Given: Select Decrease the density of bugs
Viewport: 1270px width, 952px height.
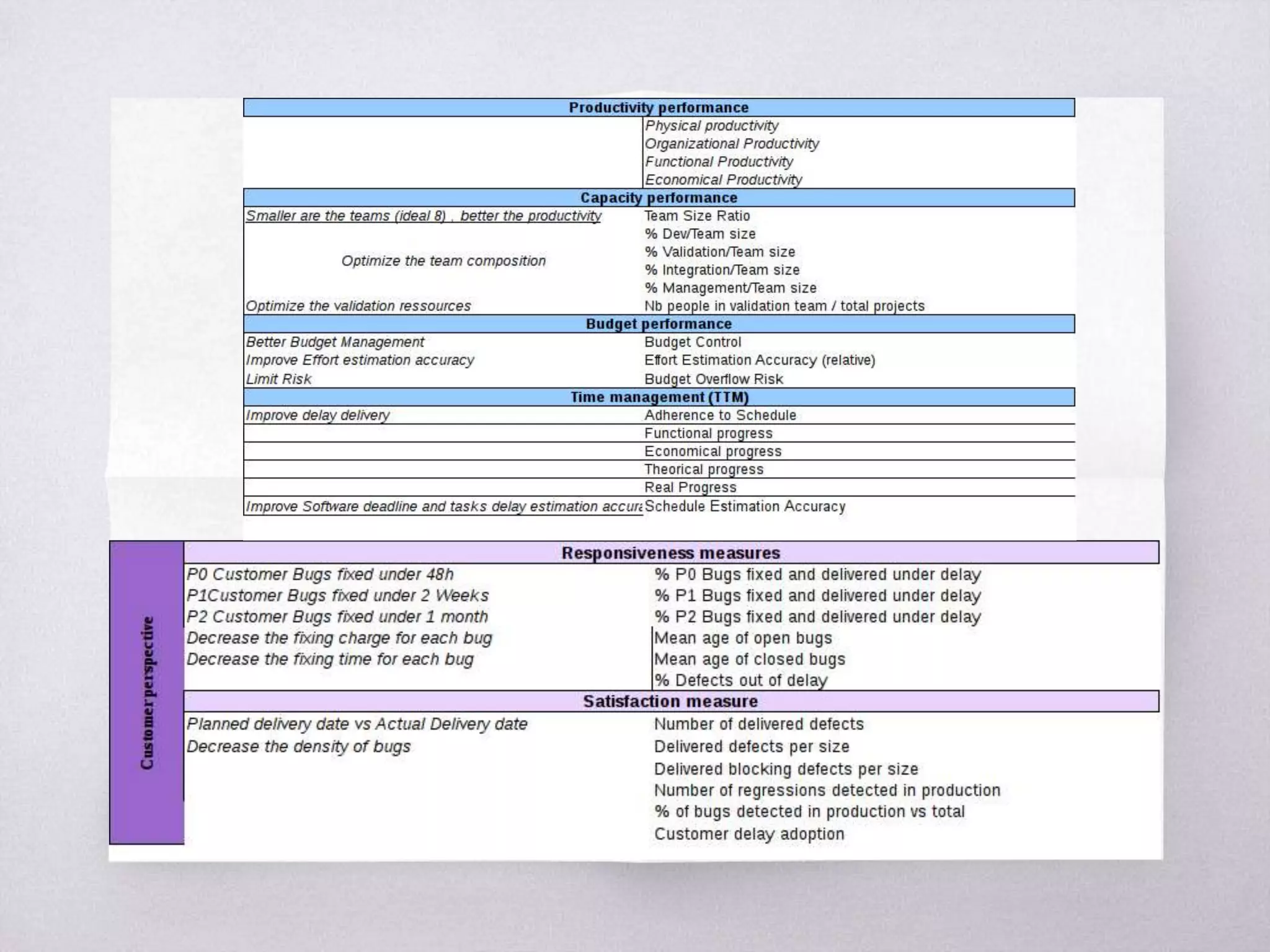Looking at the screenshot, I should (298, 746).
